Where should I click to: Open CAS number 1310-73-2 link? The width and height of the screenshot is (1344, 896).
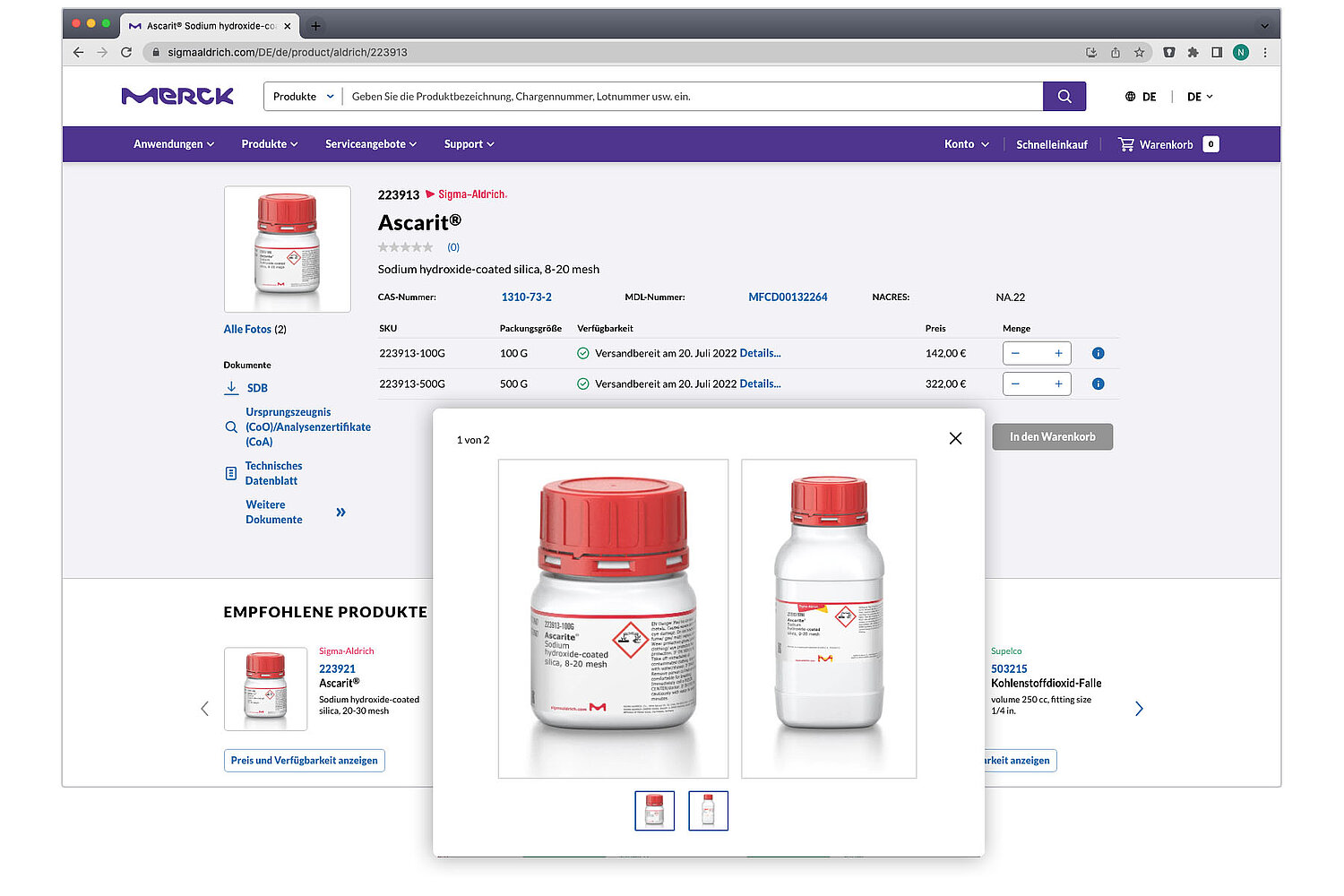point(527,297)
